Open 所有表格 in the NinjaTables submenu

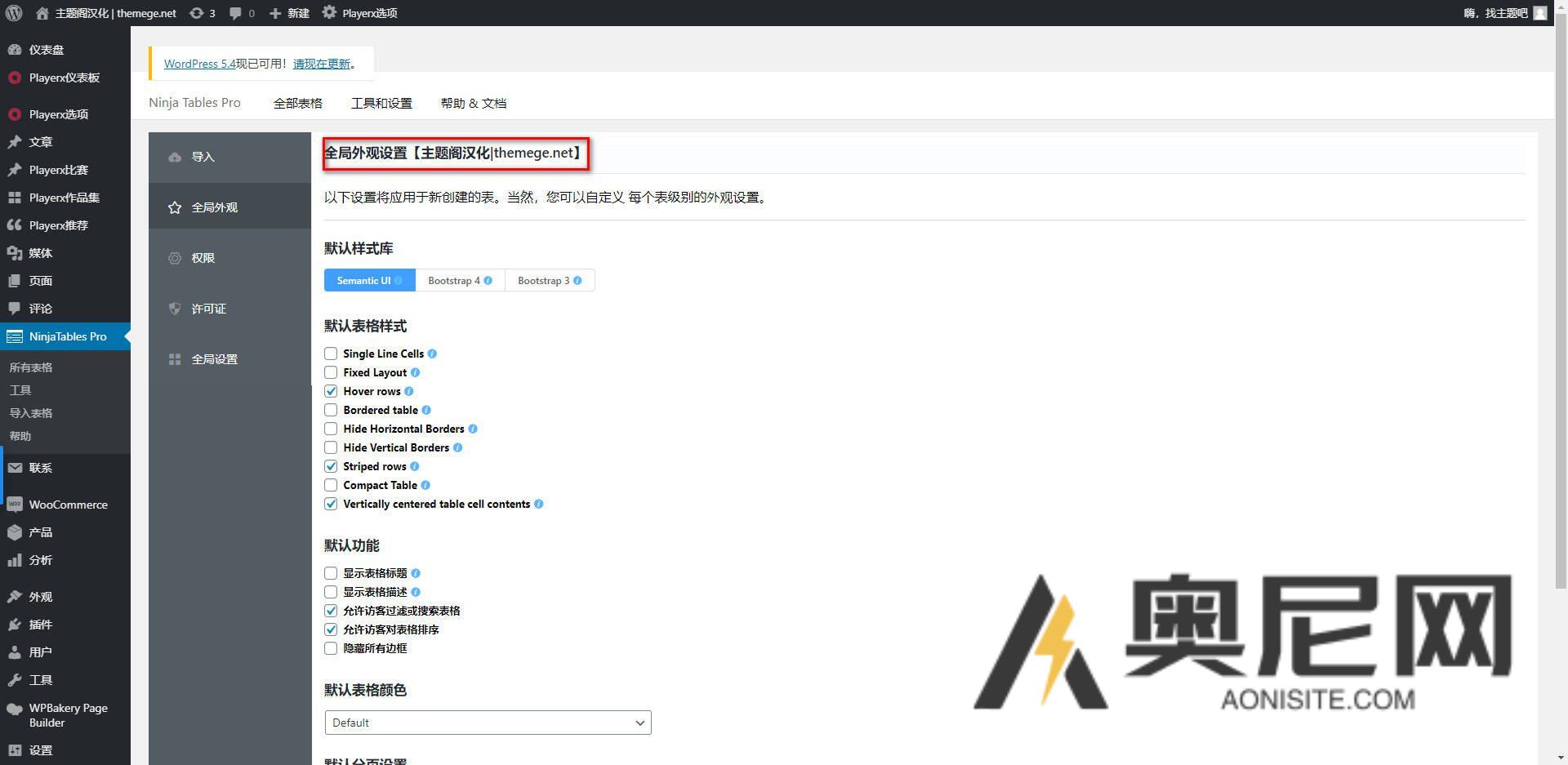31,367
